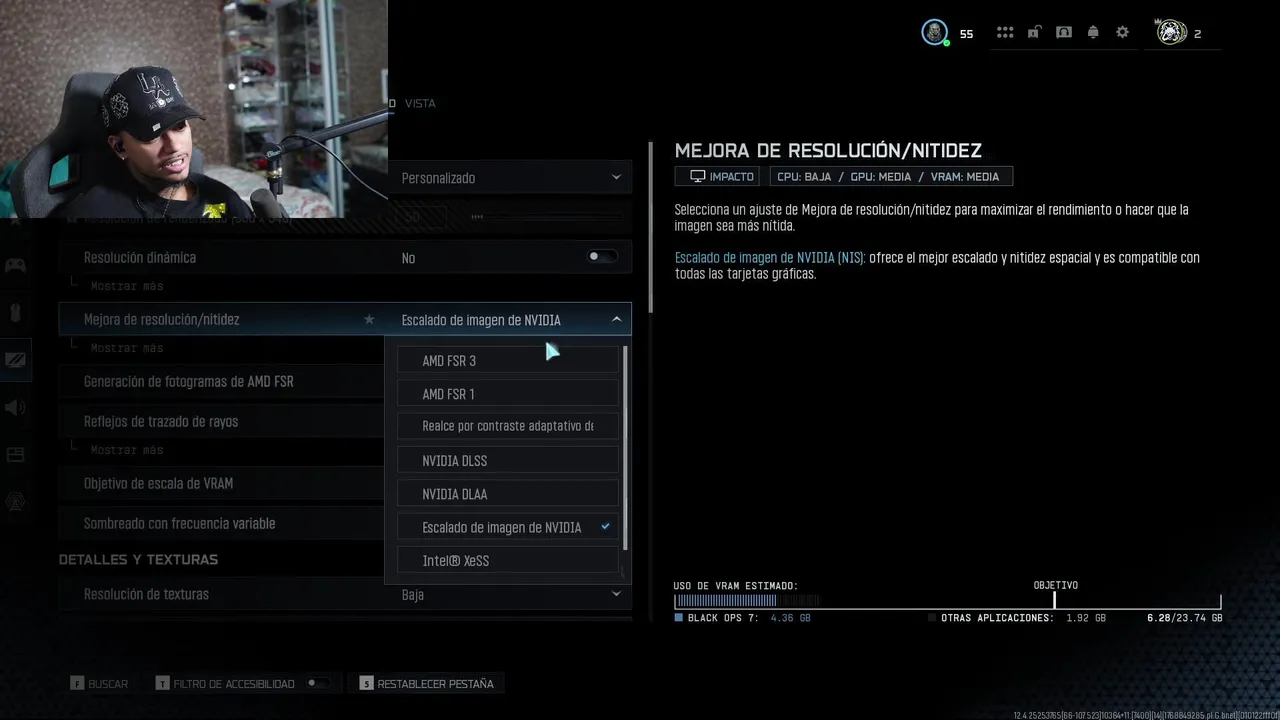The width and height of the screenshot is (1280, 720).
Task: Open the Resolución de texturas Baja dropdown
Action: click(x=509, y=594)
